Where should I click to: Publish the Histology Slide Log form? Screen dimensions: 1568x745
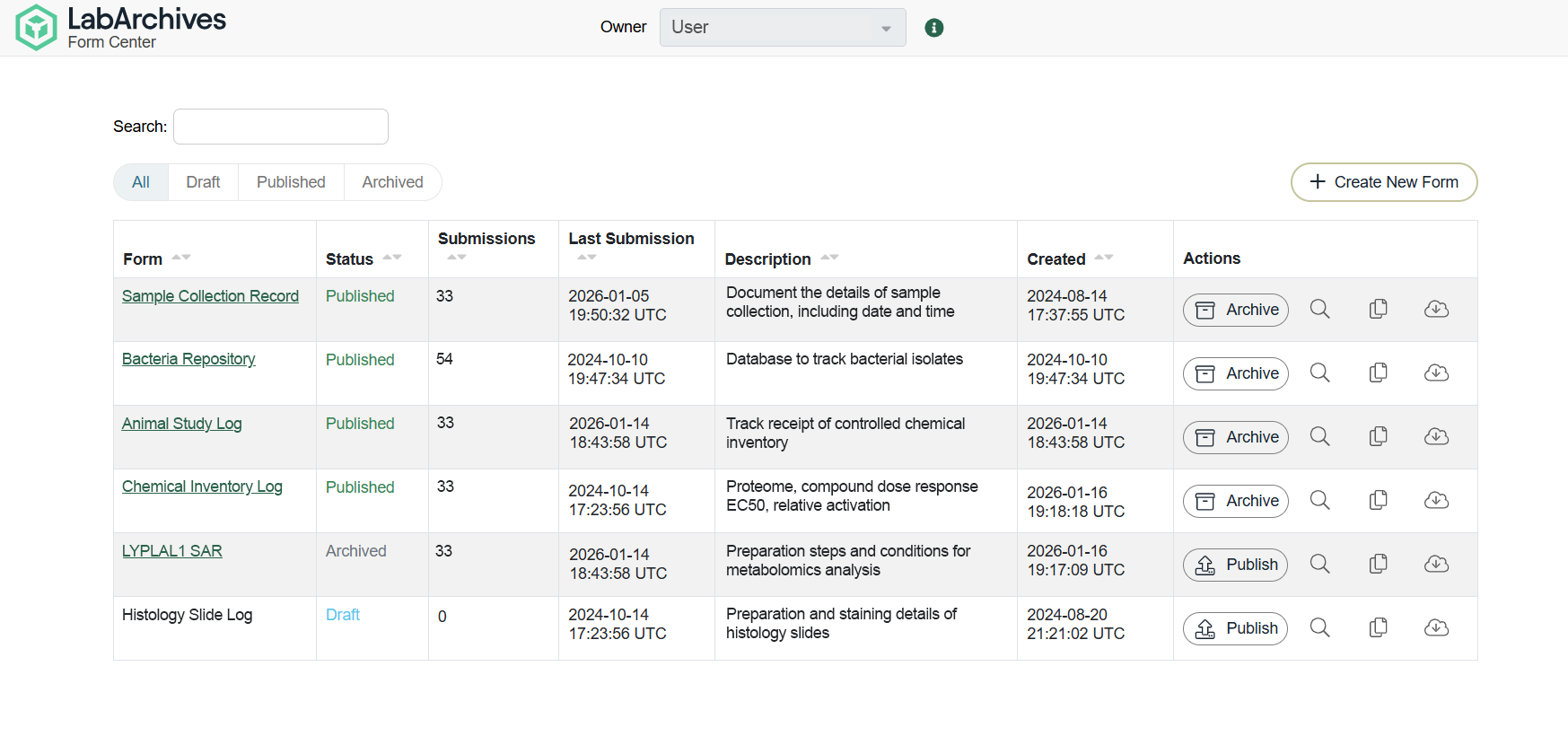[x=1235, y=628]
